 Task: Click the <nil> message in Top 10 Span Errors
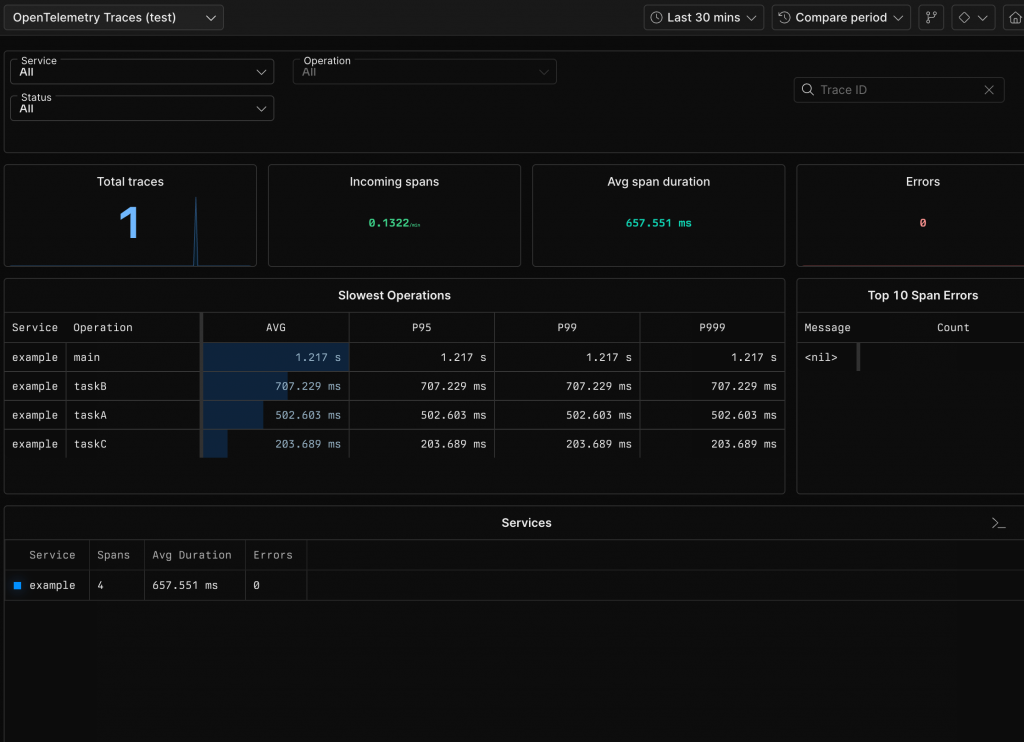click(x=821, y=357)
